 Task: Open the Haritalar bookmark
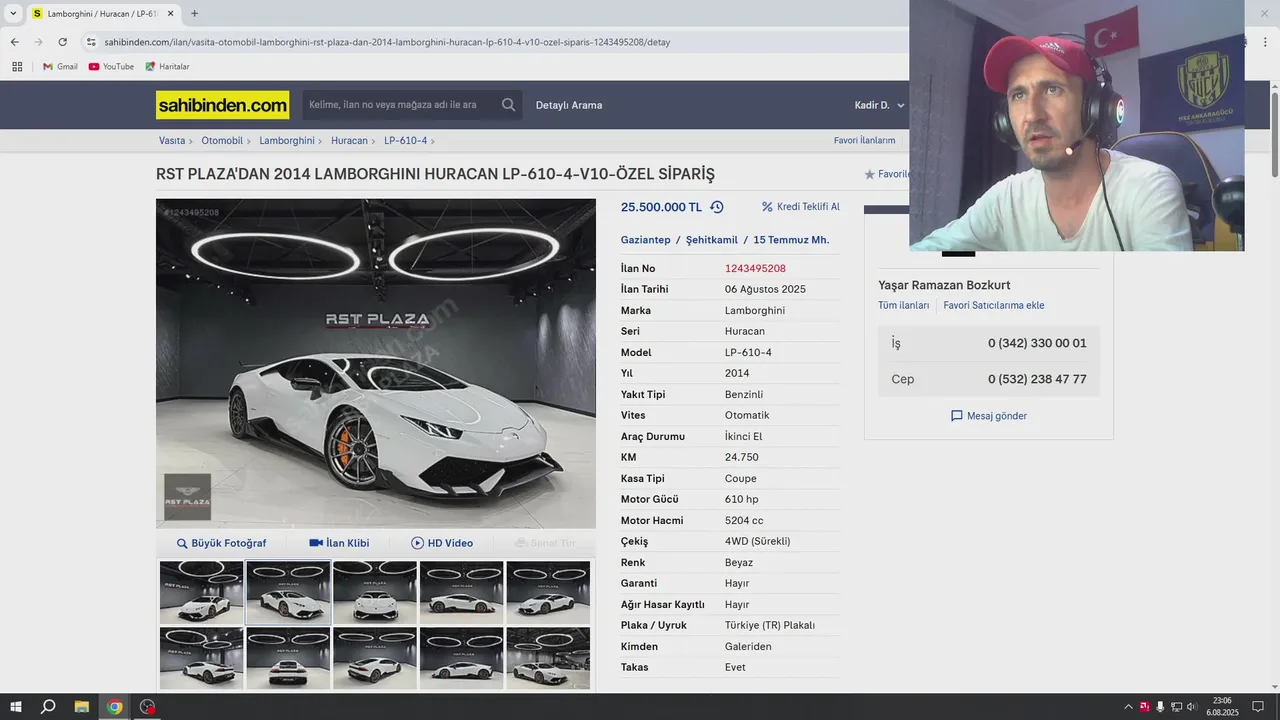(167, 67)
